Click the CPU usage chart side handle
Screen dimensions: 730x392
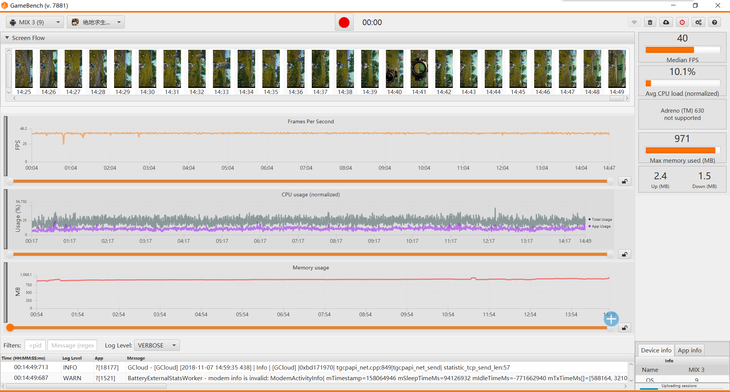click(x=6, y=219)
